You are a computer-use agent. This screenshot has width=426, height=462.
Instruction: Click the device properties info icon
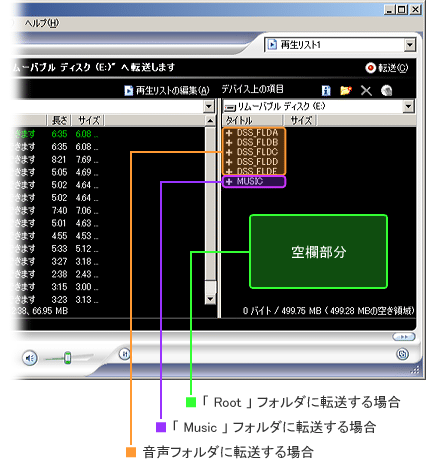(326, 90)
